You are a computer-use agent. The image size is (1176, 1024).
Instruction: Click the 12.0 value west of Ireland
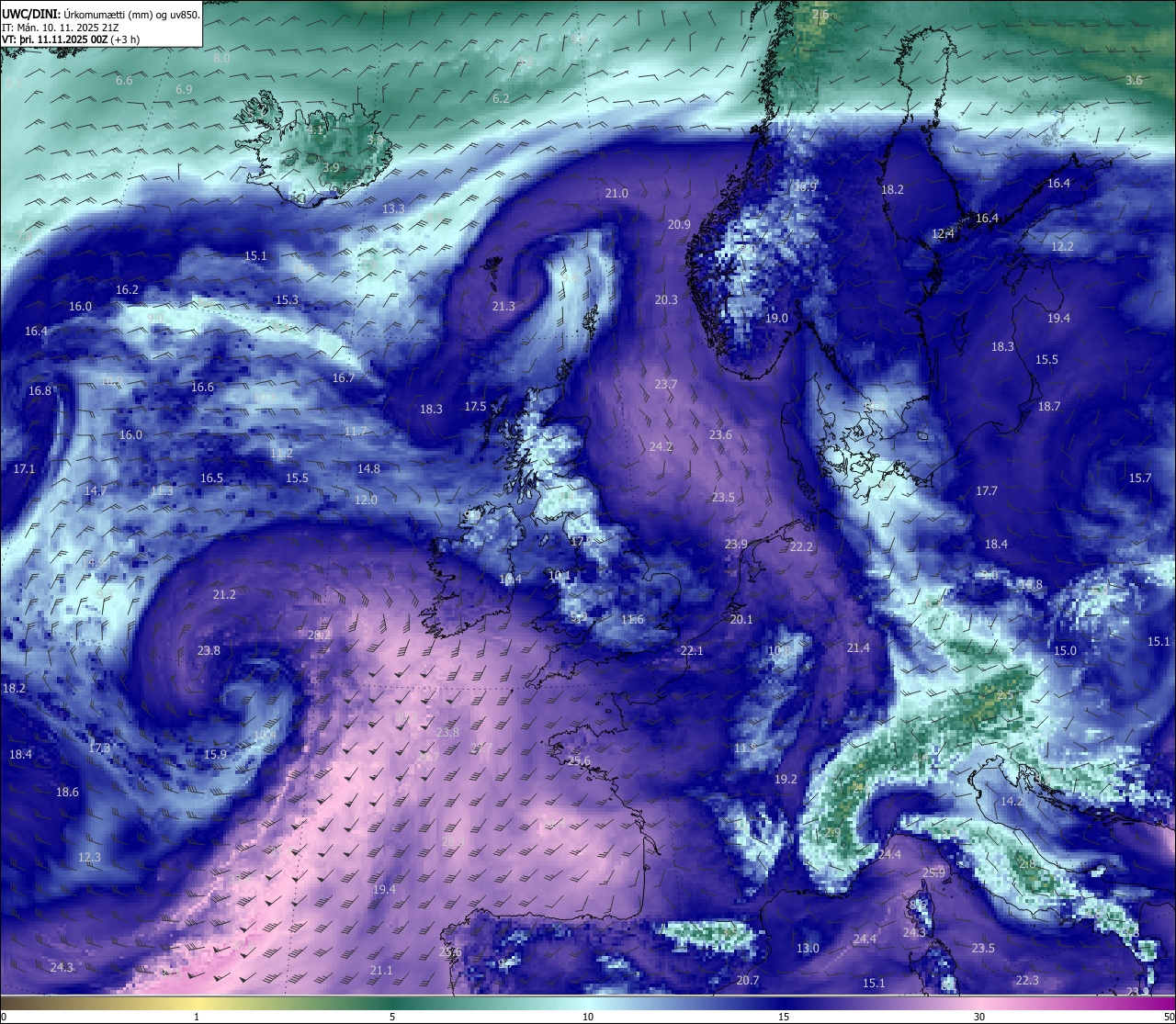[366, 501]
